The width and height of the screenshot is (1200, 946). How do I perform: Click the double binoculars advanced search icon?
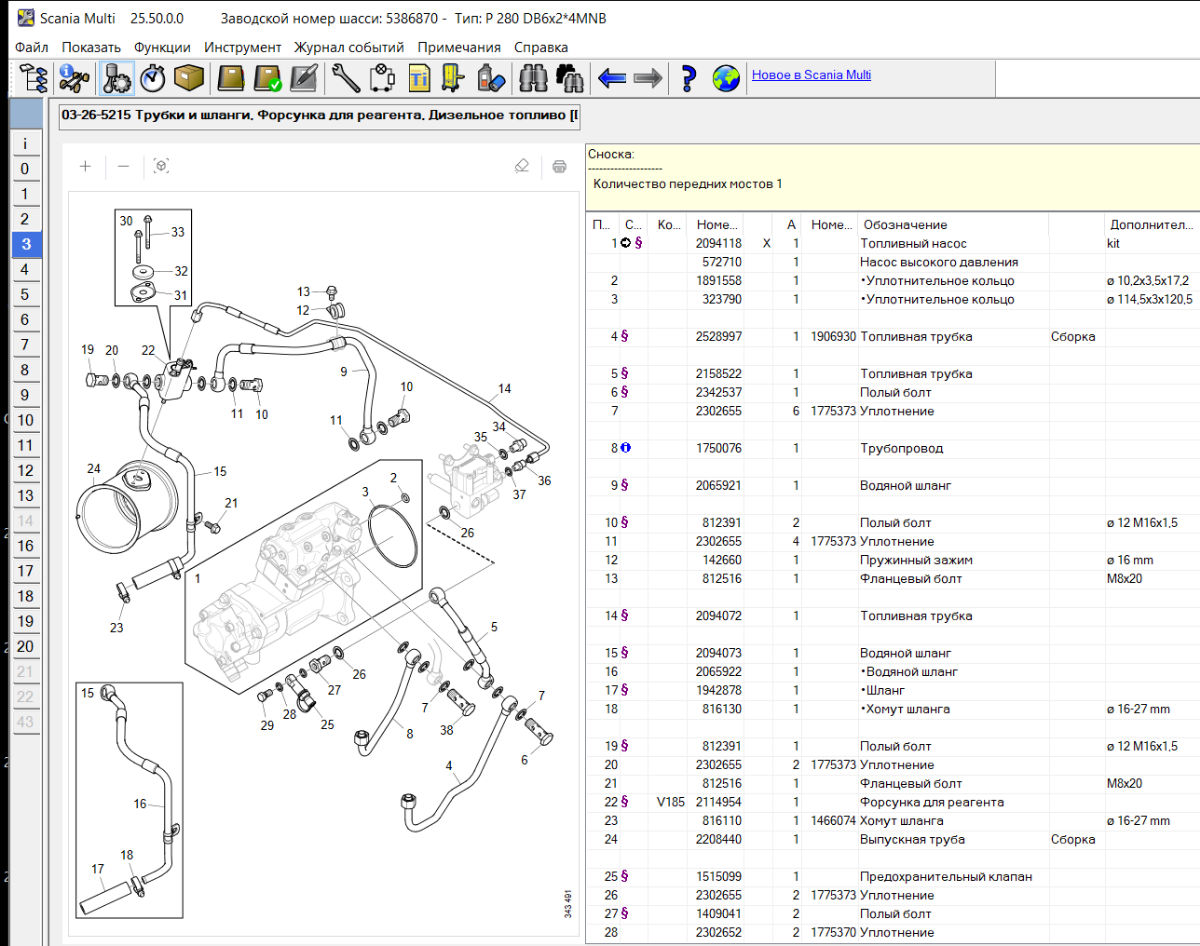570,77
